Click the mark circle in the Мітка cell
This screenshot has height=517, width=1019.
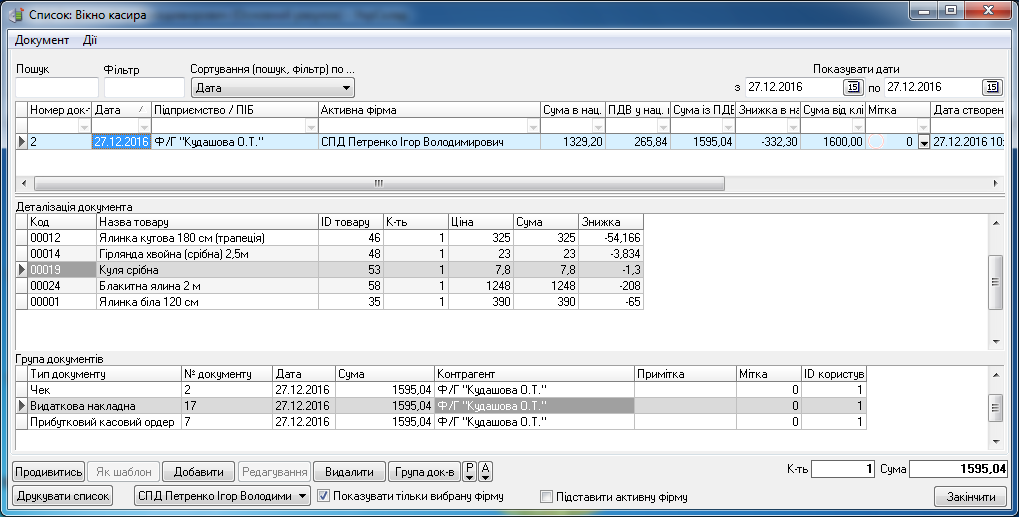pos(876,143)
